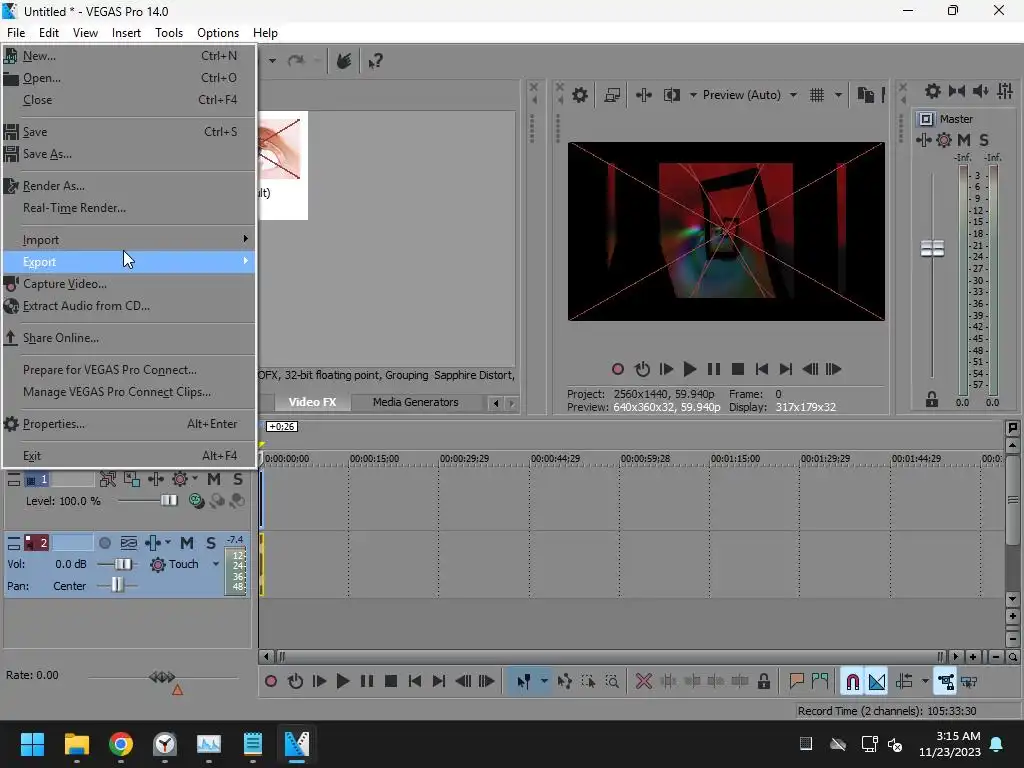The height and width of the screenshot is (768, 1024).
Task: Solo audio track 2
Action: point(210,543)
